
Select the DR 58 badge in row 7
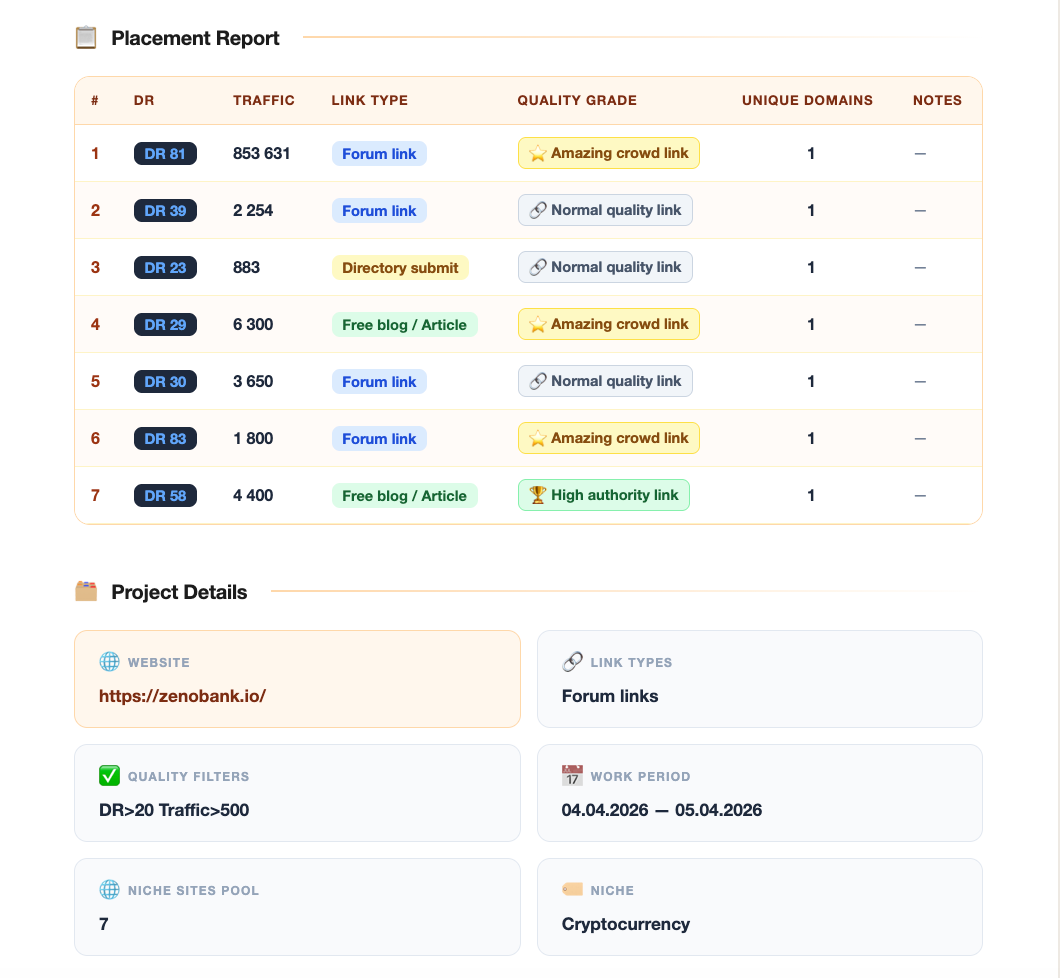pos(165,495)
